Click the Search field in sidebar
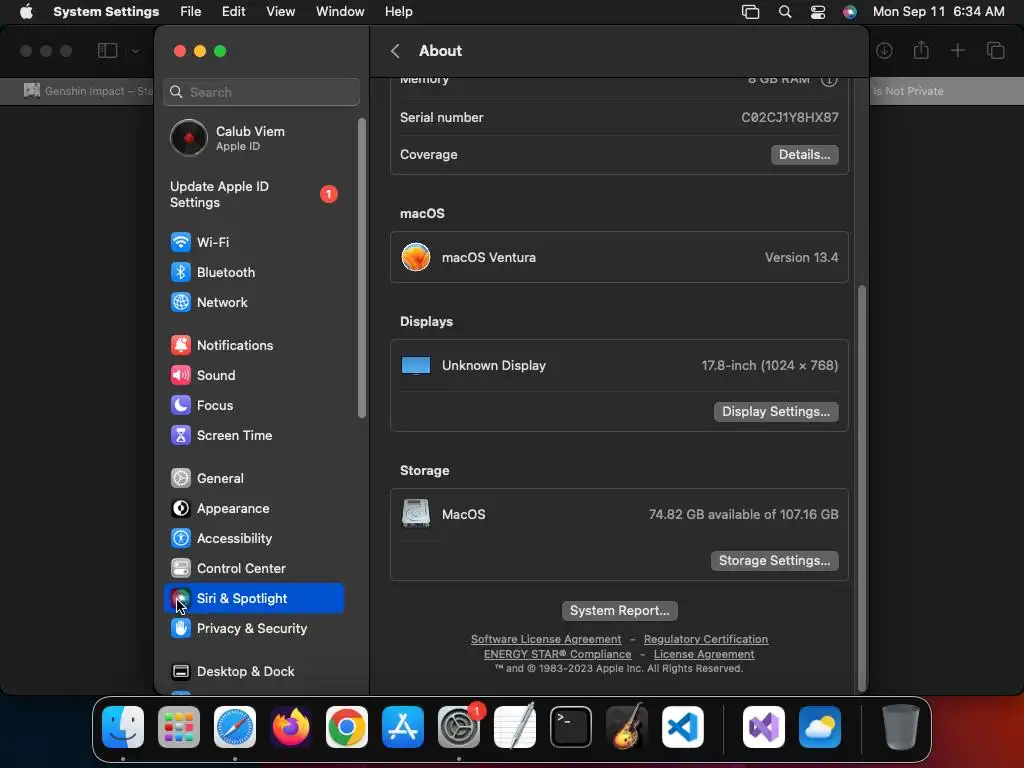The height and width of the screenshot is (768, 1024). (x=261, y=92)
